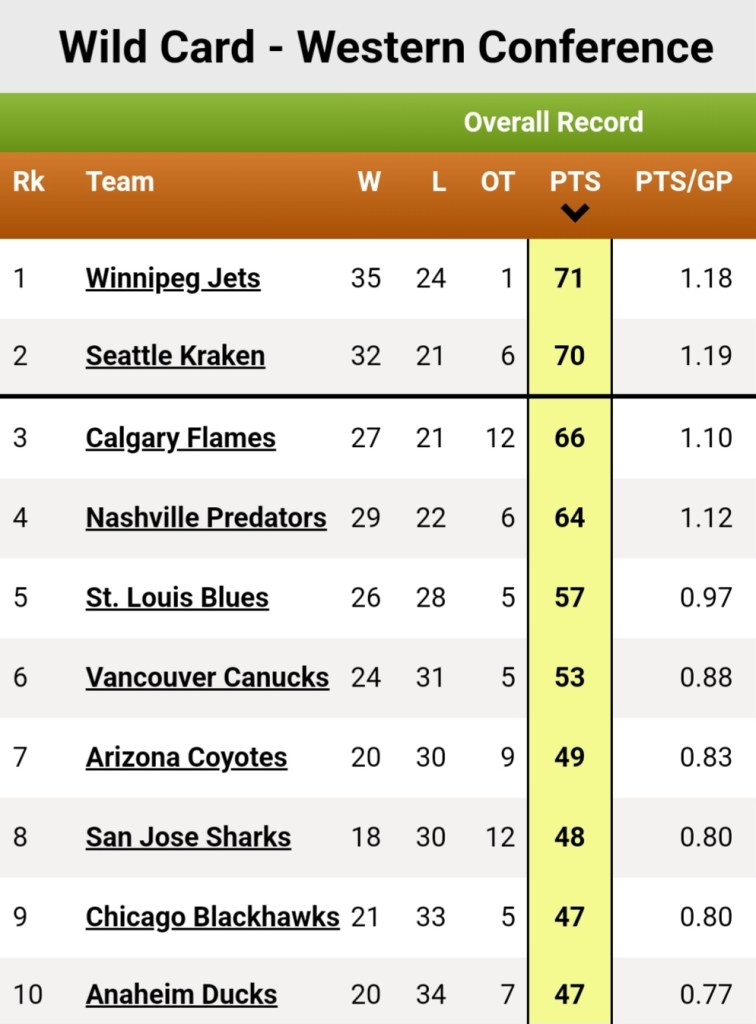Open the Winnipeg Jets team link
Screen dimensions: 756x1024
[x=173, y=279]
